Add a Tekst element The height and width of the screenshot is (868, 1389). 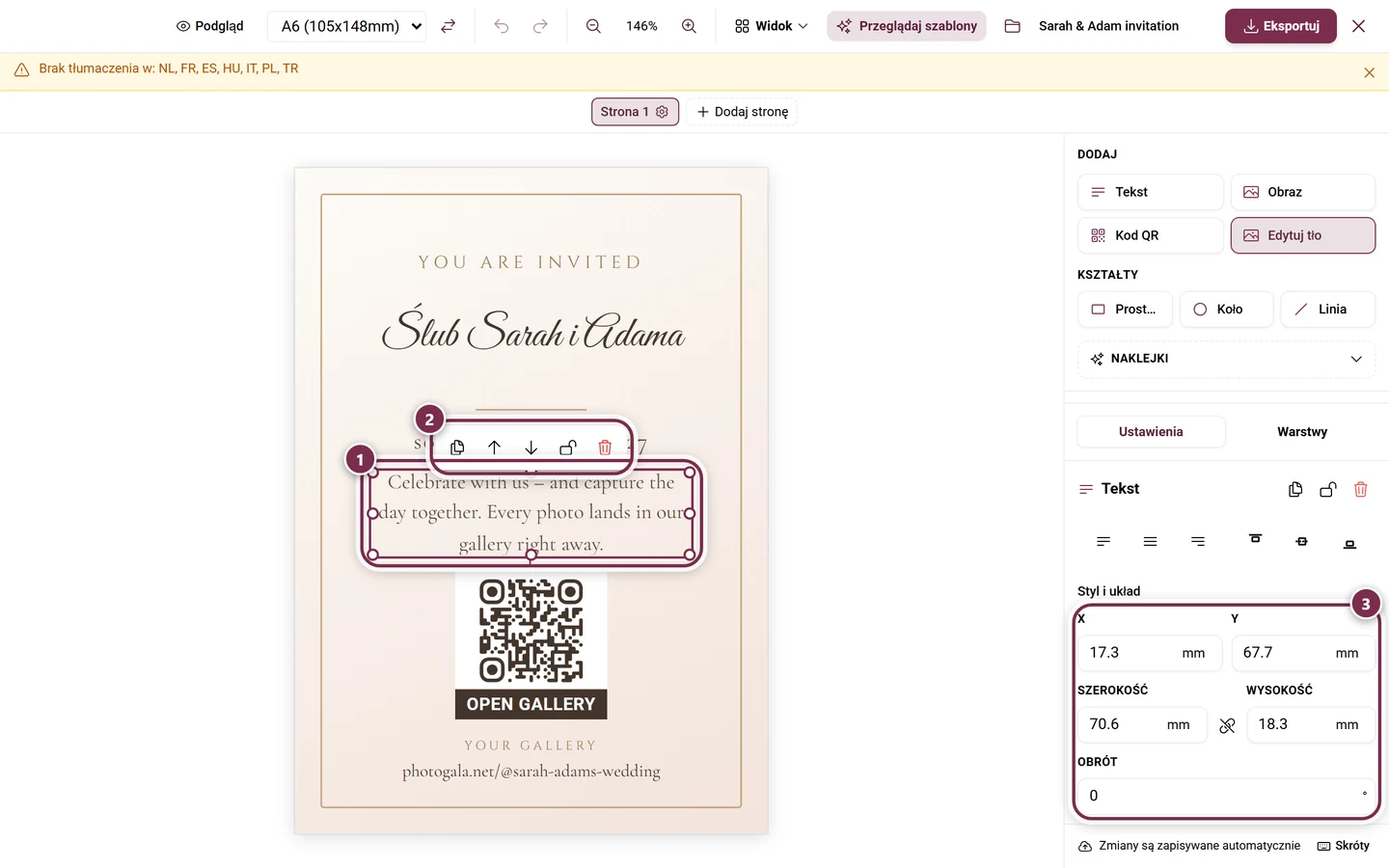[1150, 192]
